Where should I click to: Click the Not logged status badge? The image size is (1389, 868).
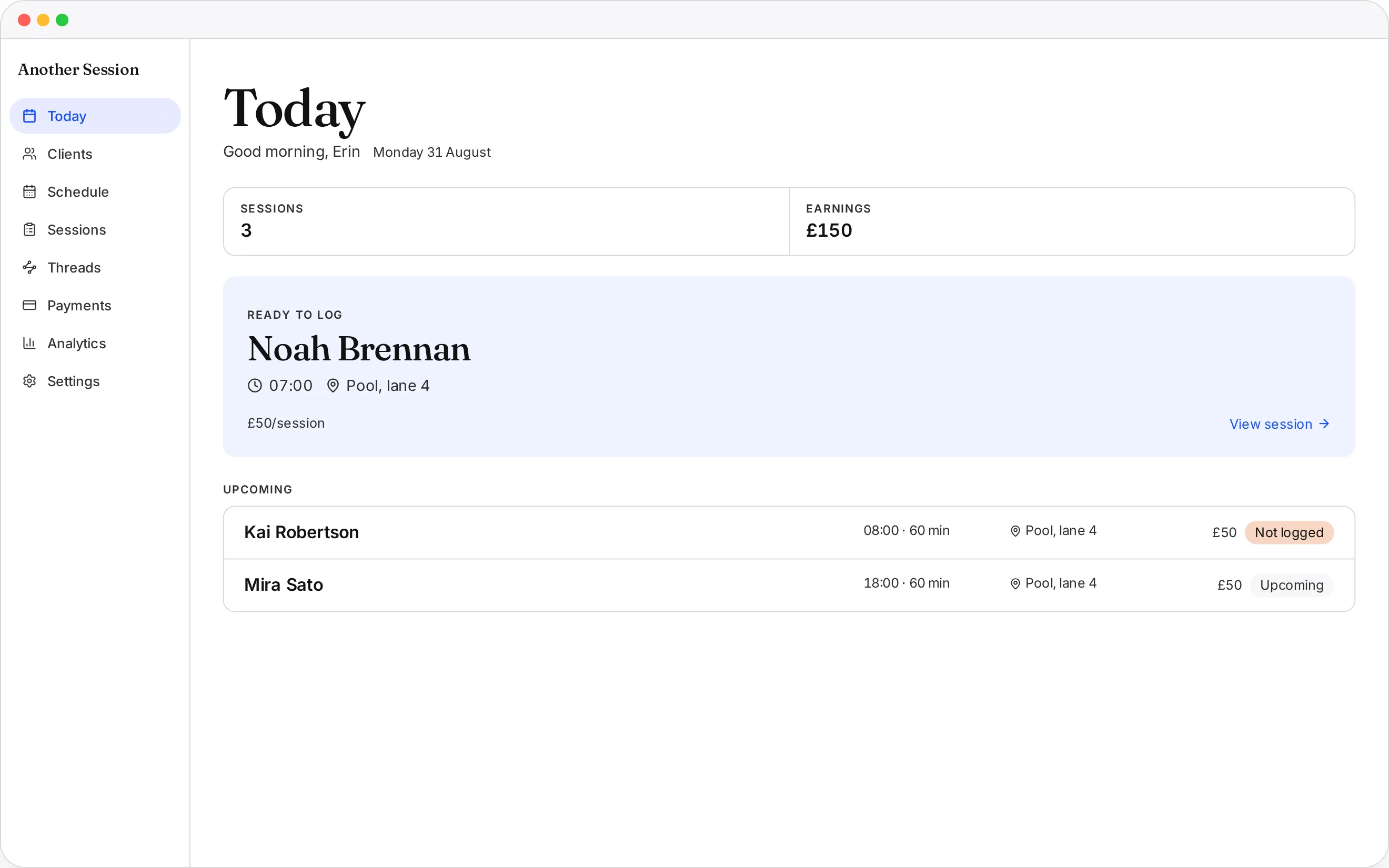1289,533
